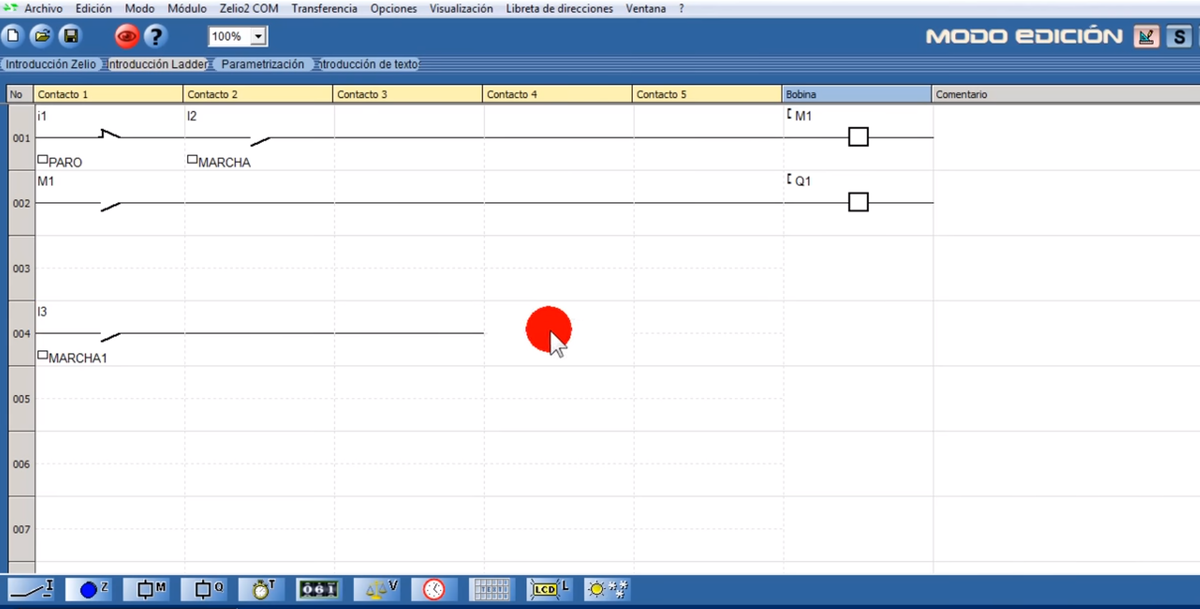Open a project file via folder icon

coord(41,36)
